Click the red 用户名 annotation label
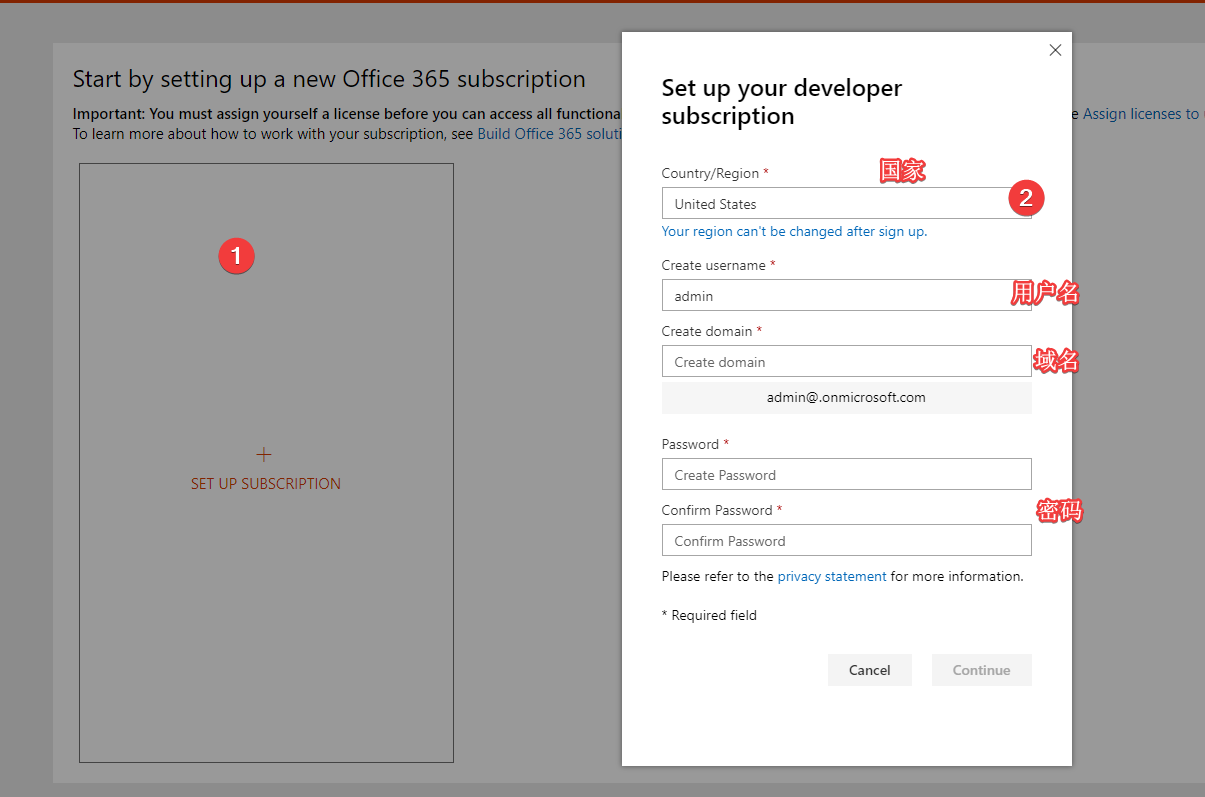The image size is (1205, 797). pos(1045,293)
